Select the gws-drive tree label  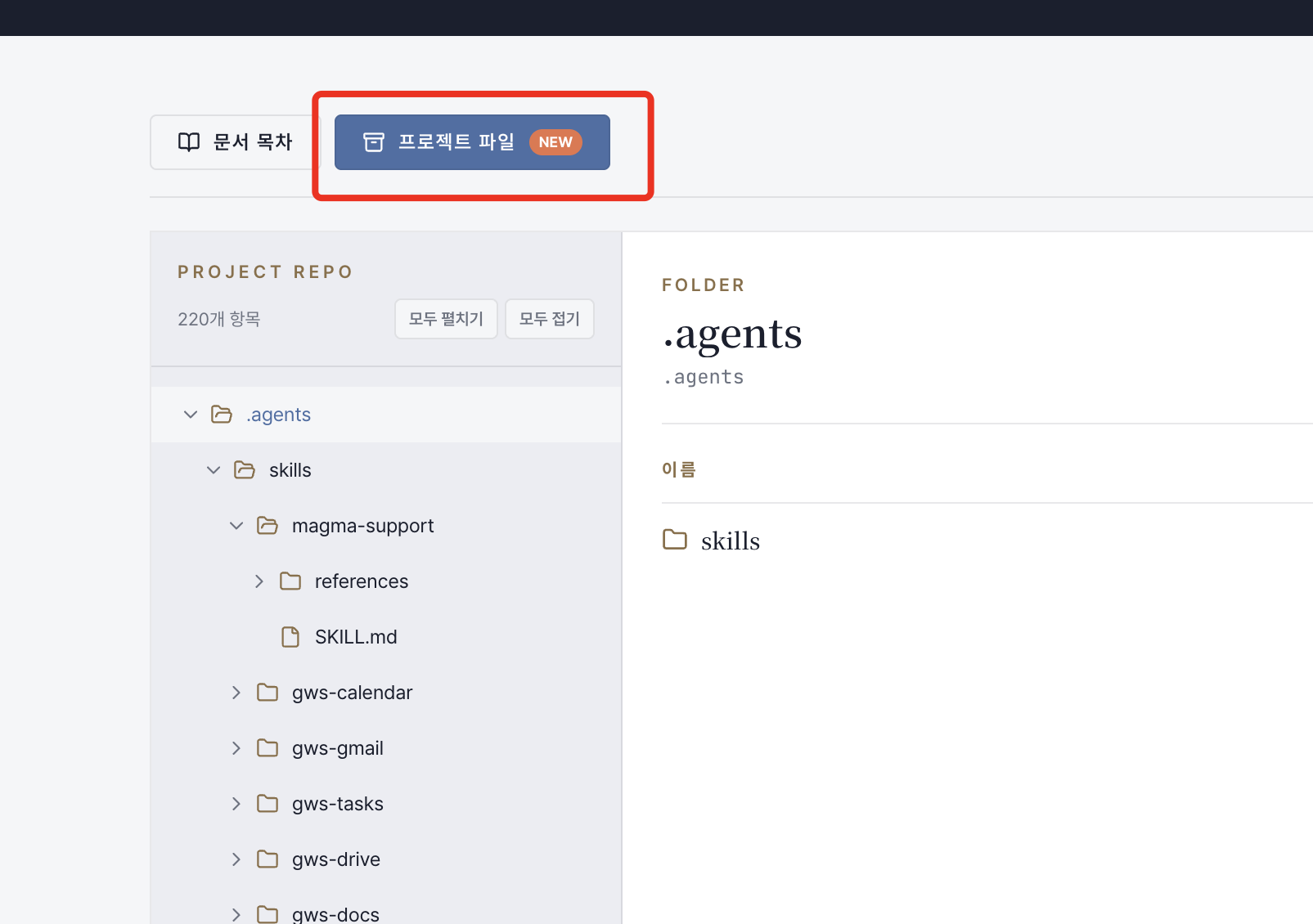pyautogui.click(x=336, y=859)
